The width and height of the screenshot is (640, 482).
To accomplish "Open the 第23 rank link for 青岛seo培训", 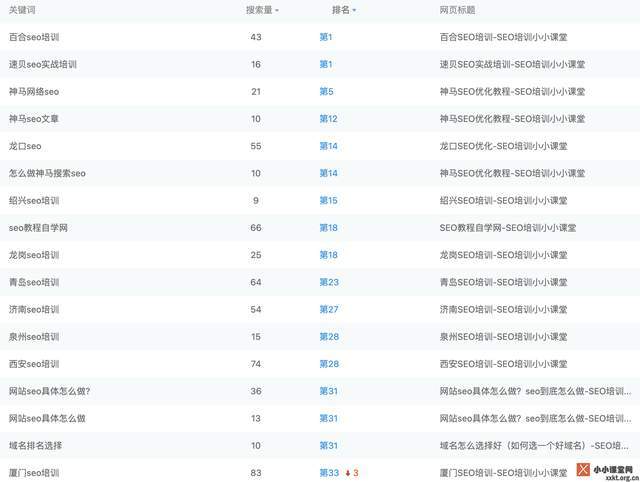I will [x=329, y=282].
